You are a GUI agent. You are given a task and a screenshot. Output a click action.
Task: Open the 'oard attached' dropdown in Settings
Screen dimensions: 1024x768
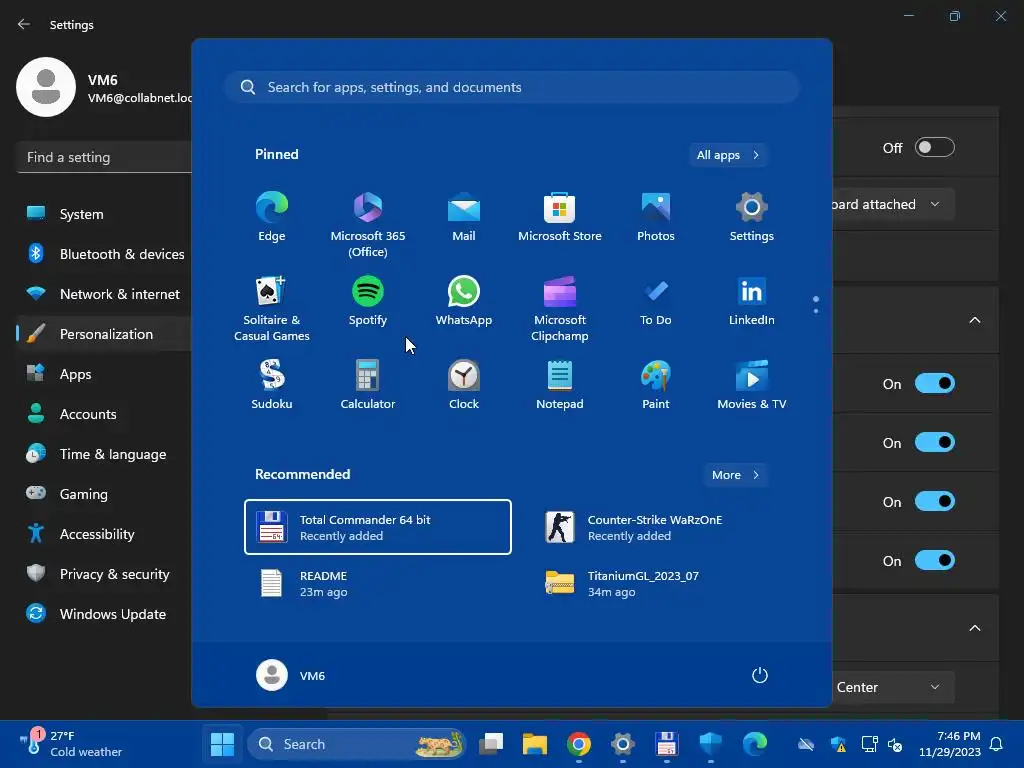tap(893, 204)
